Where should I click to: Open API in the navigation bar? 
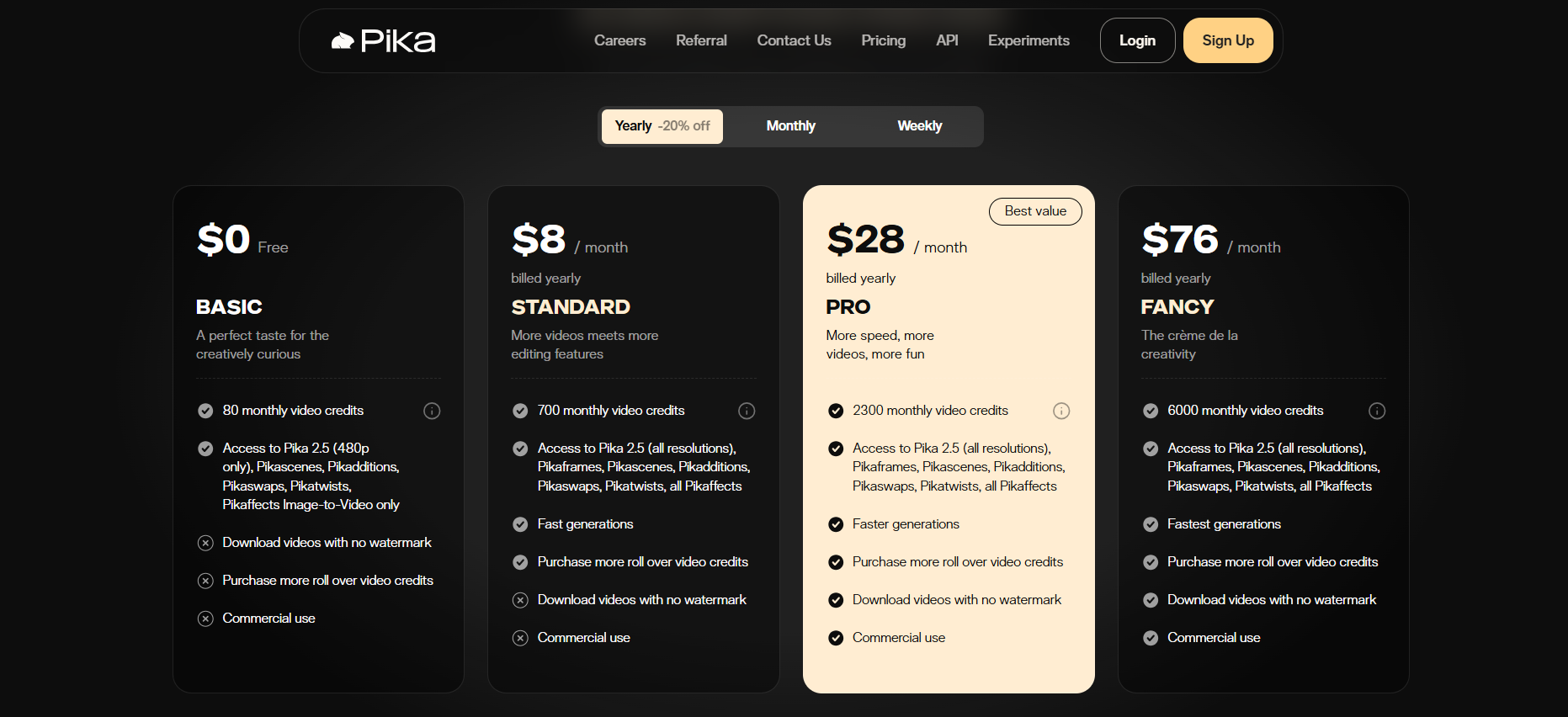tap(947, 40)
